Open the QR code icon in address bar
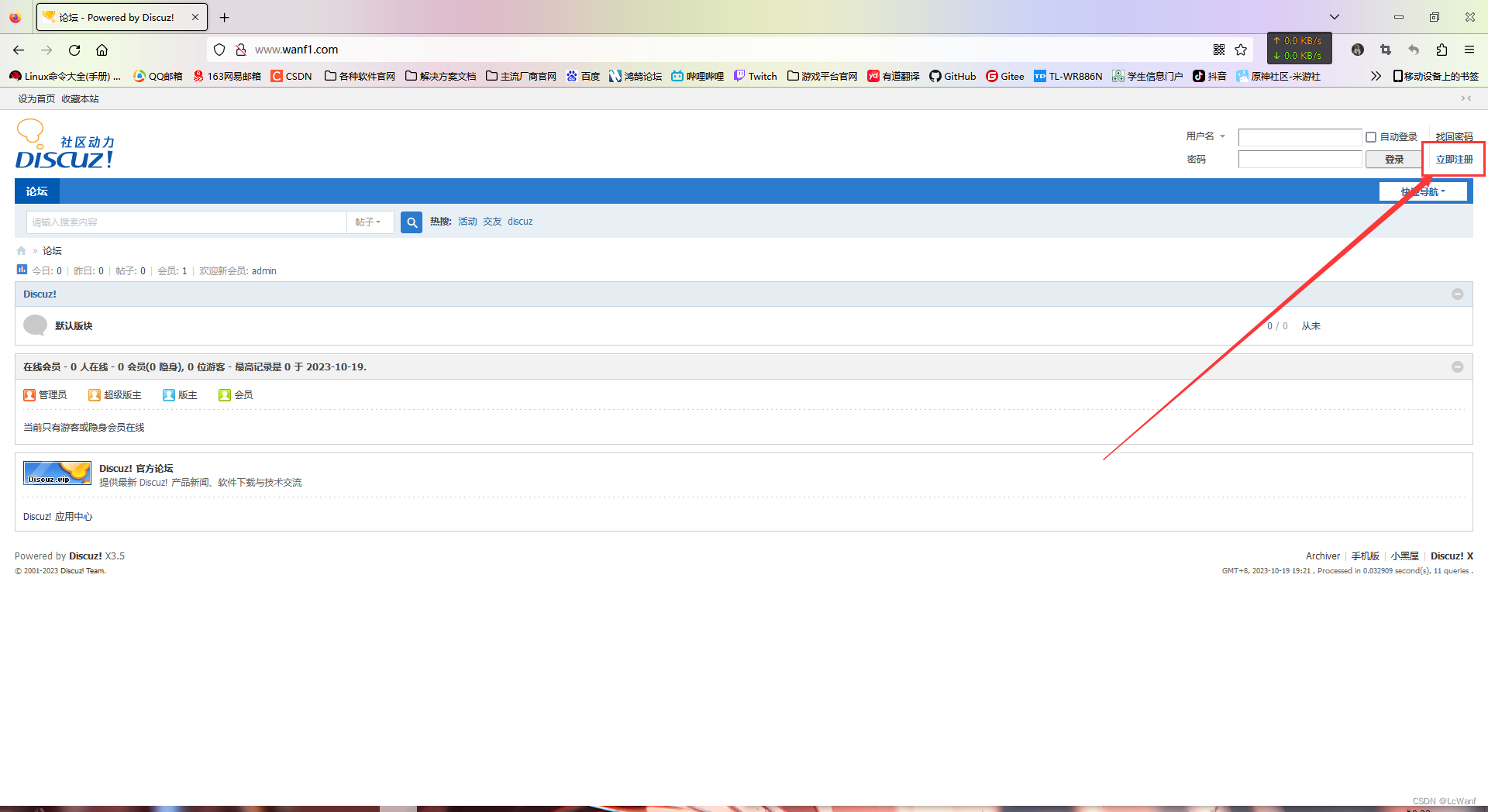 coord(1219,50)
